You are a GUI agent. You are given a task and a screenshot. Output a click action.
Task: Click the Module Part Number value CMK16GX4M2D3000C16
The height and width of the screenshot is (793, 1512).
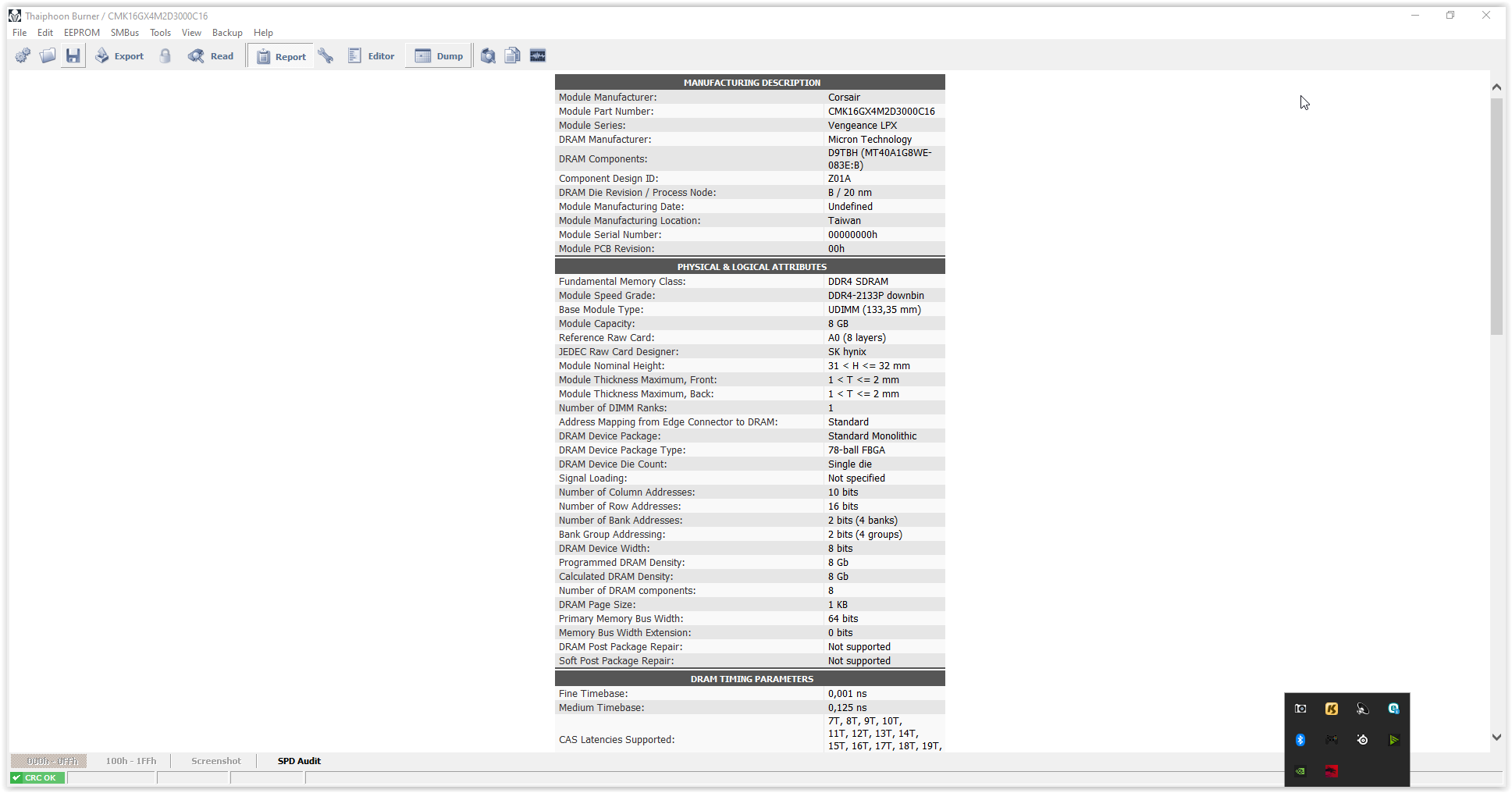tap(881, 112)
